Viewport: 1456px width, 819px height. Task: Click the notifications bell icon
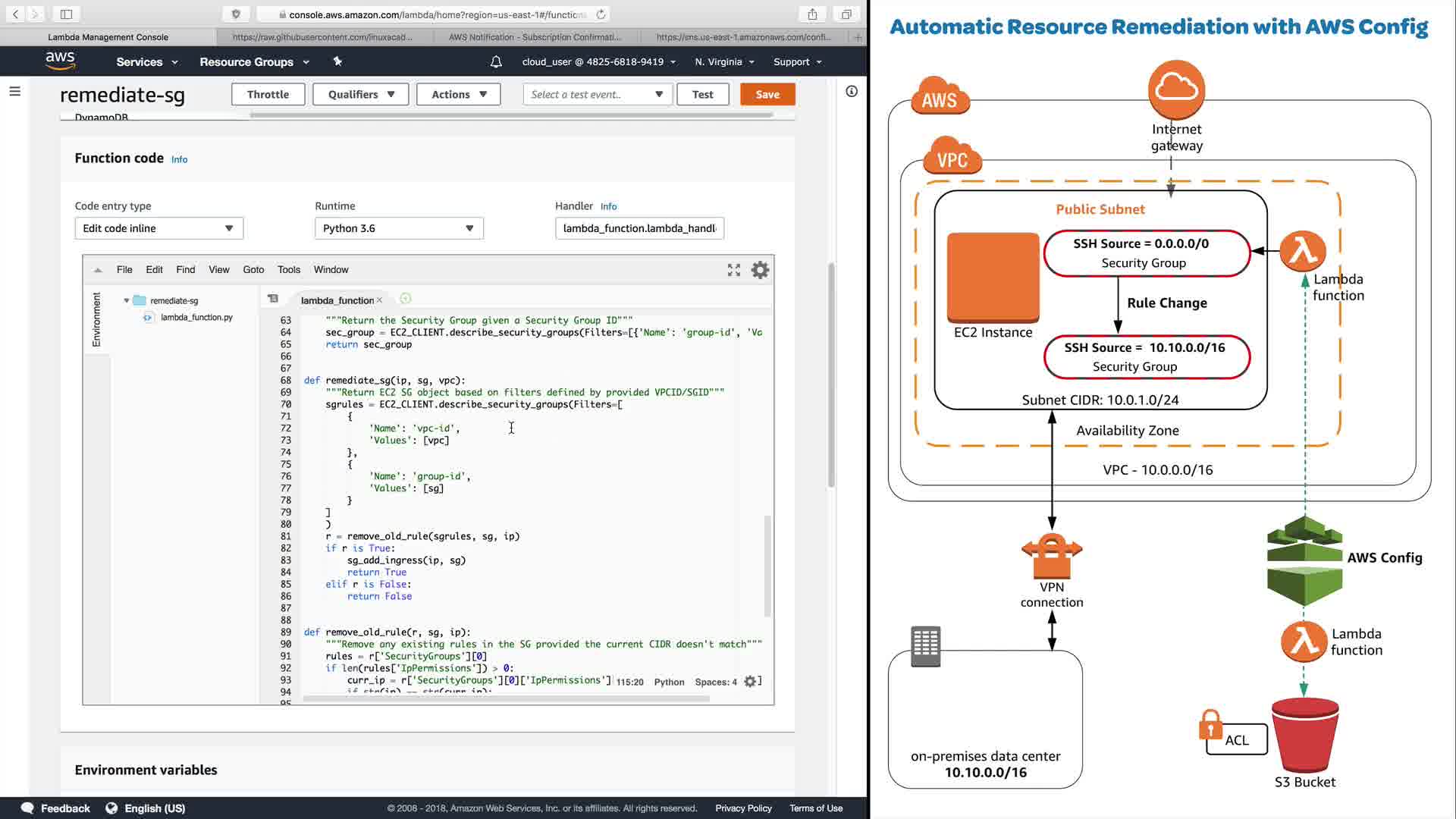click(496, 62)
